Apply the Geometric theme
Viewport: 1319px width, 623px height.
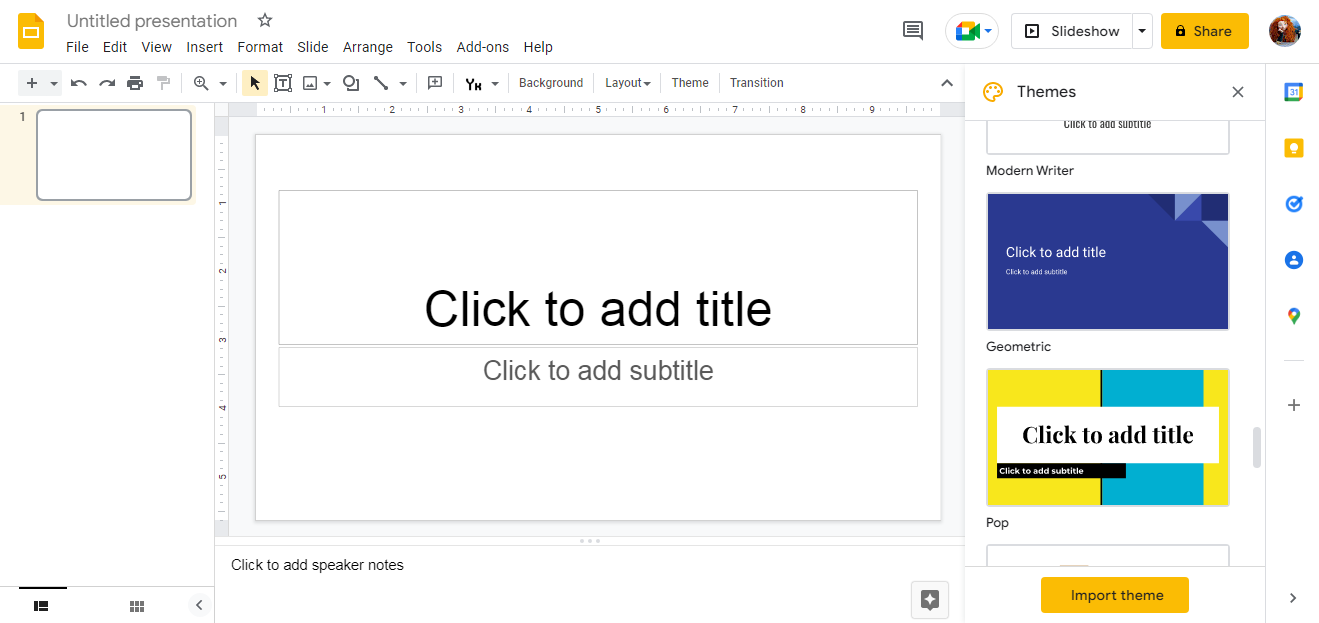point(1108,261)
